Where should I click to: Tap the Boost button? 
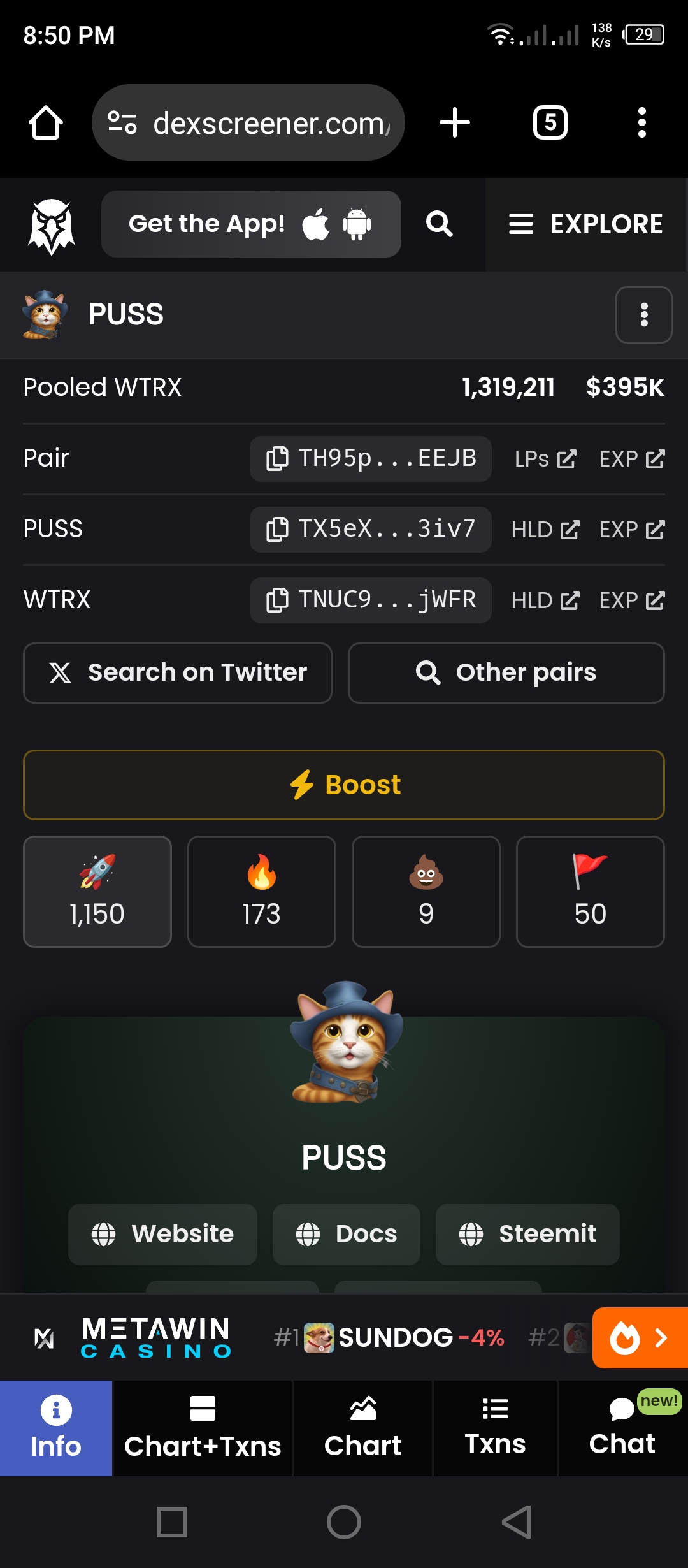[x=344, y=785]
